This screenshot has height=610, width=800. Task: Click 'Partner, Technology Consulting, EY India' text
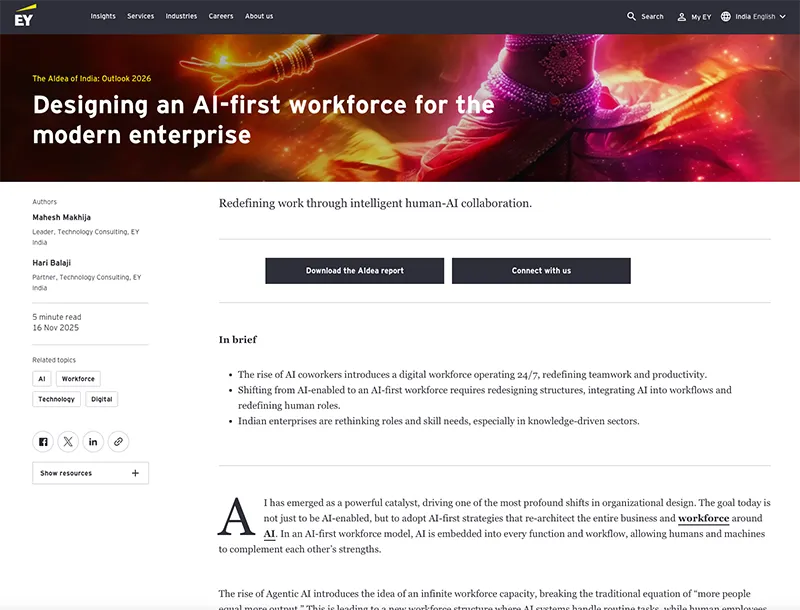tap(87, 283)
